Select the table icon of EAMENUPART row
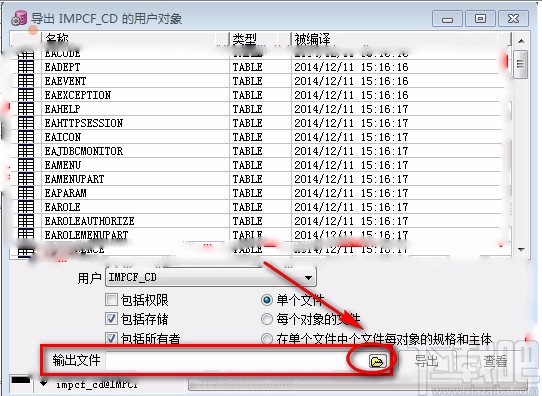The height and width of the screenshot is (396, 542). coord(26,179)
